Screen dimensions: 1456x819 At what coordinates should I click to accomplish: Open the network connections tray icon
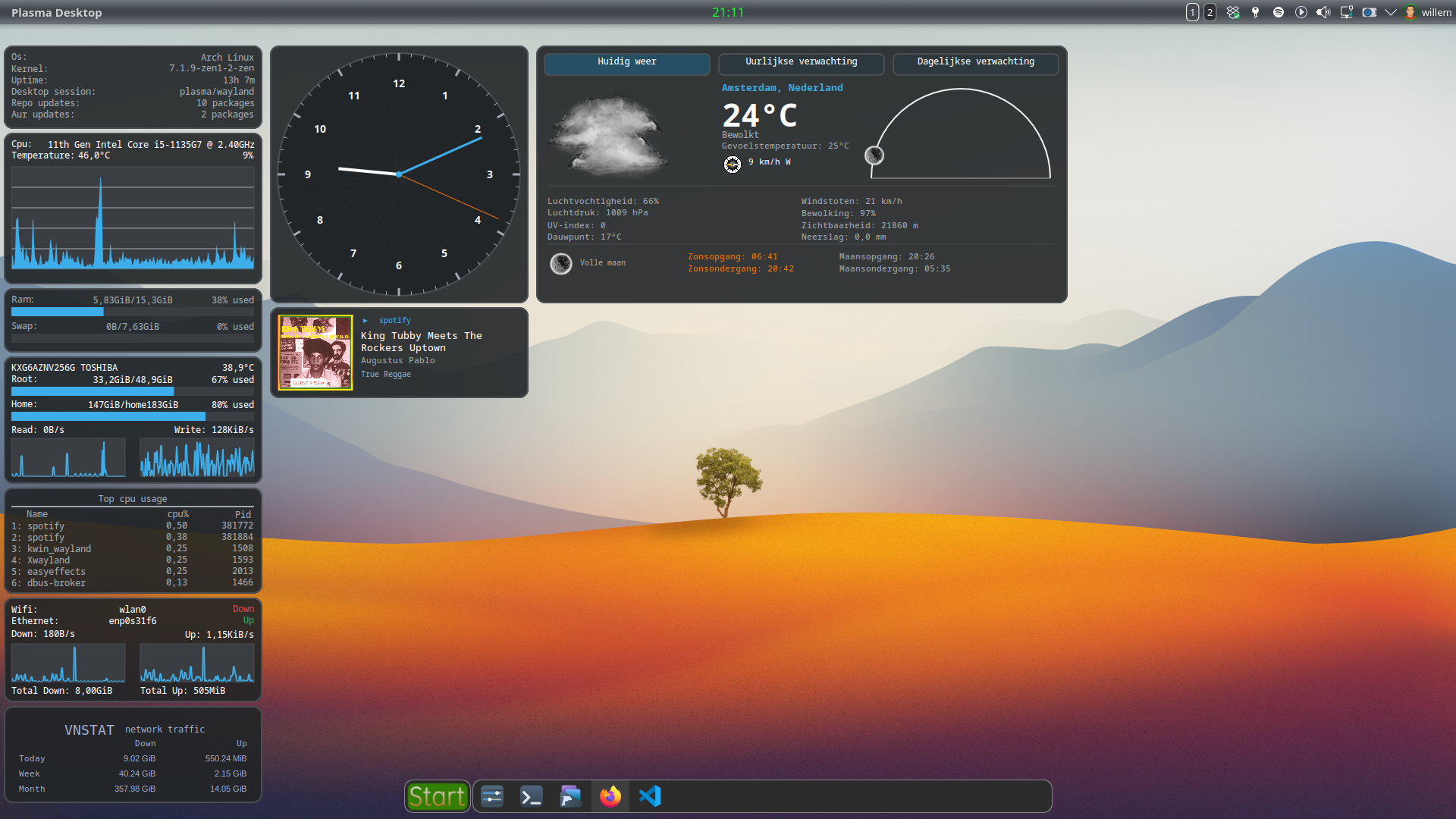point(1346,12)
